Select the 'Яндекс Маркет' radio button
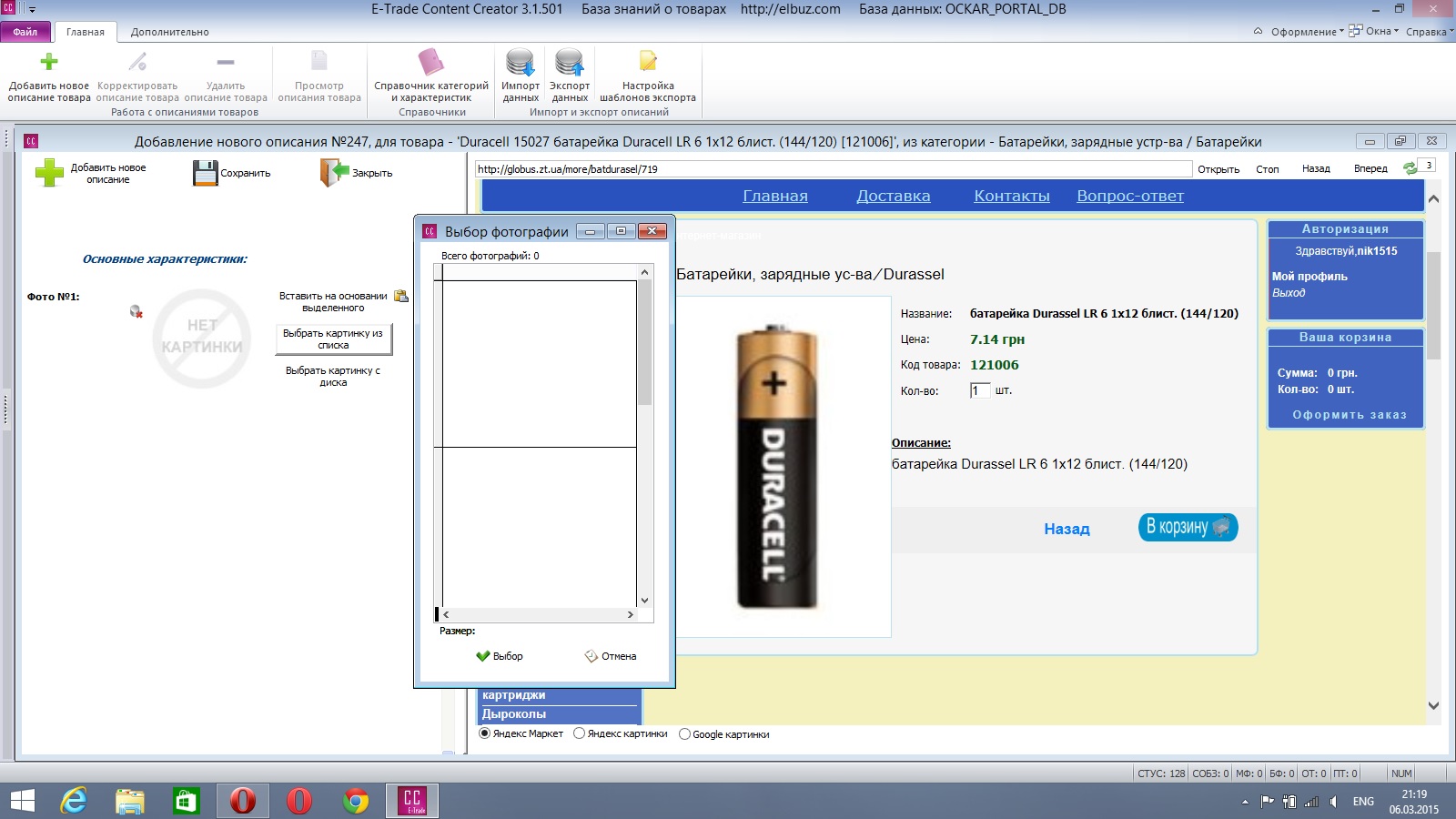 click(485, 733)
